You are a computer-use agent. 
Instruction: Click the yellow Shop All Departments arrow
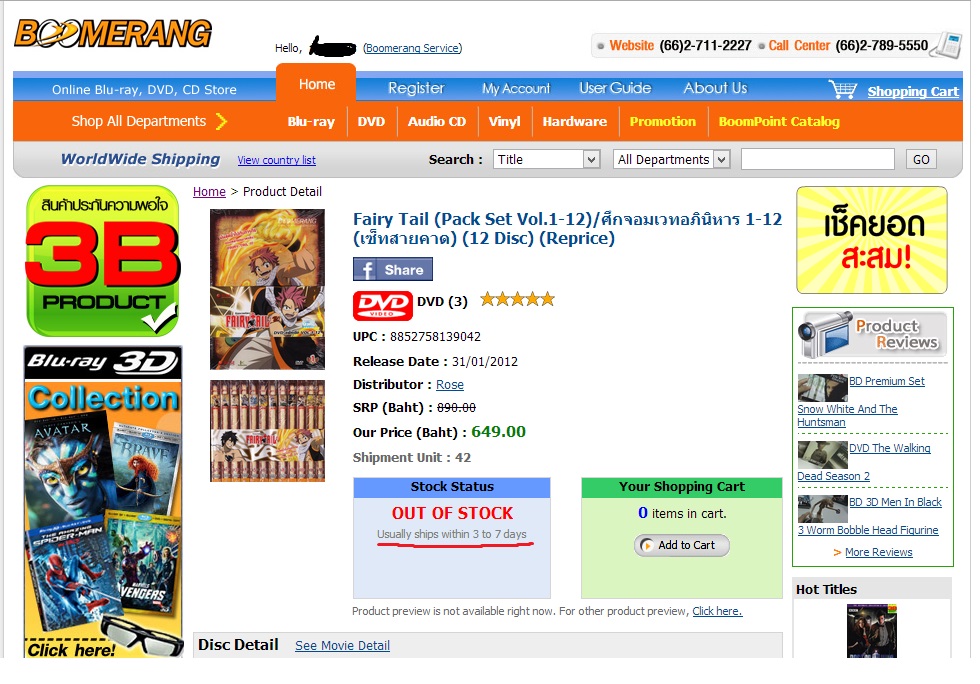click(221, 121)
